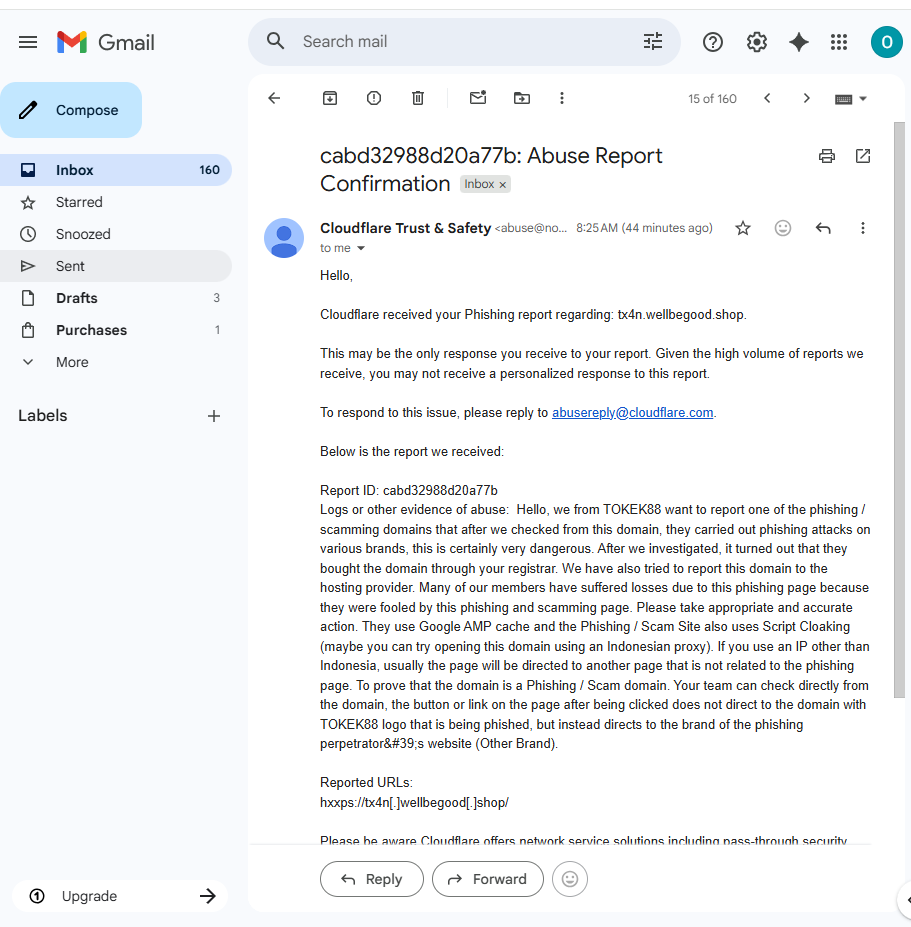
Task: Click the abusereply@cloudflare.com link
Action: 633,413
